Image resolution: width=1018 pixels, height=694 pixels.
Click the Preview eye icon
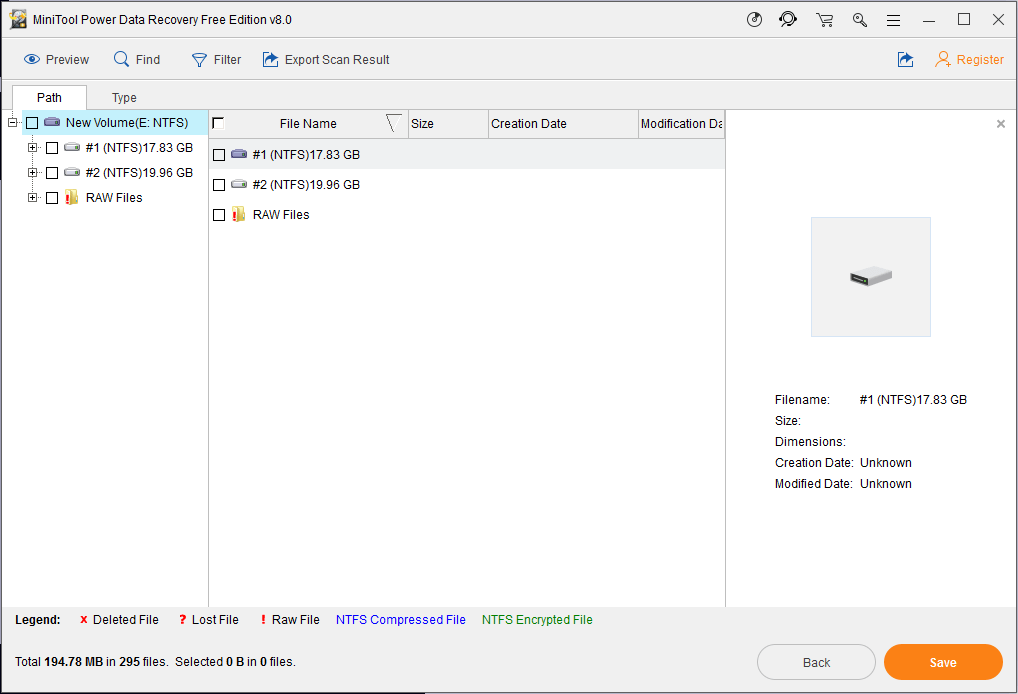click(x=32, y=60)
